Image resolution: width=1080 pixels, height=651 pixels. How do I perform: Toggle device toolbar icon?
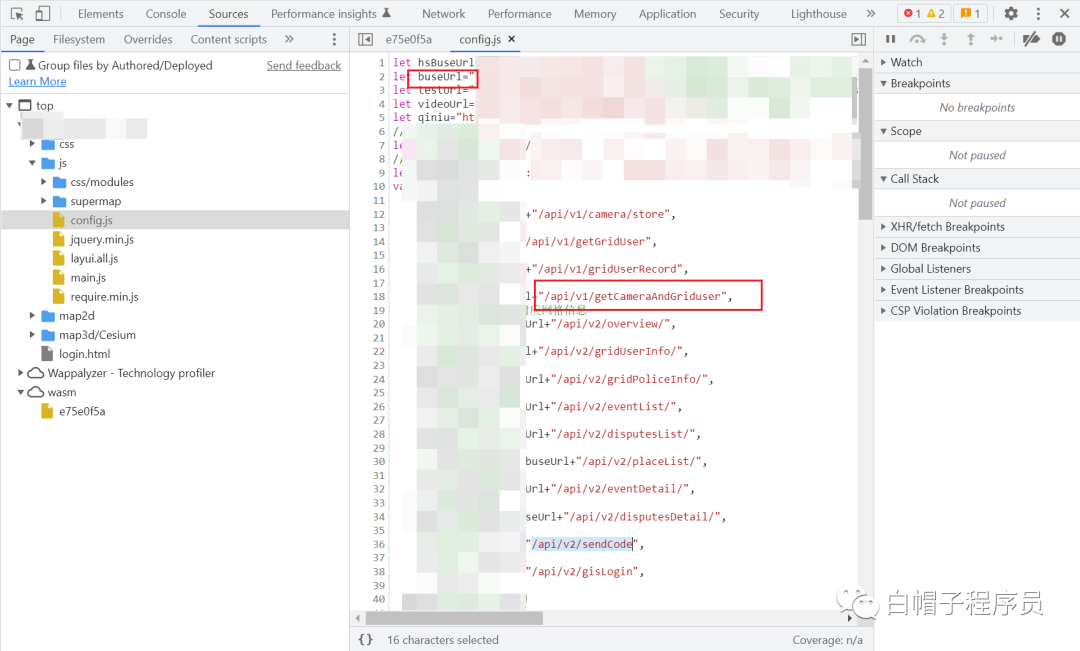pyautogui.click(x=43, y=13)
